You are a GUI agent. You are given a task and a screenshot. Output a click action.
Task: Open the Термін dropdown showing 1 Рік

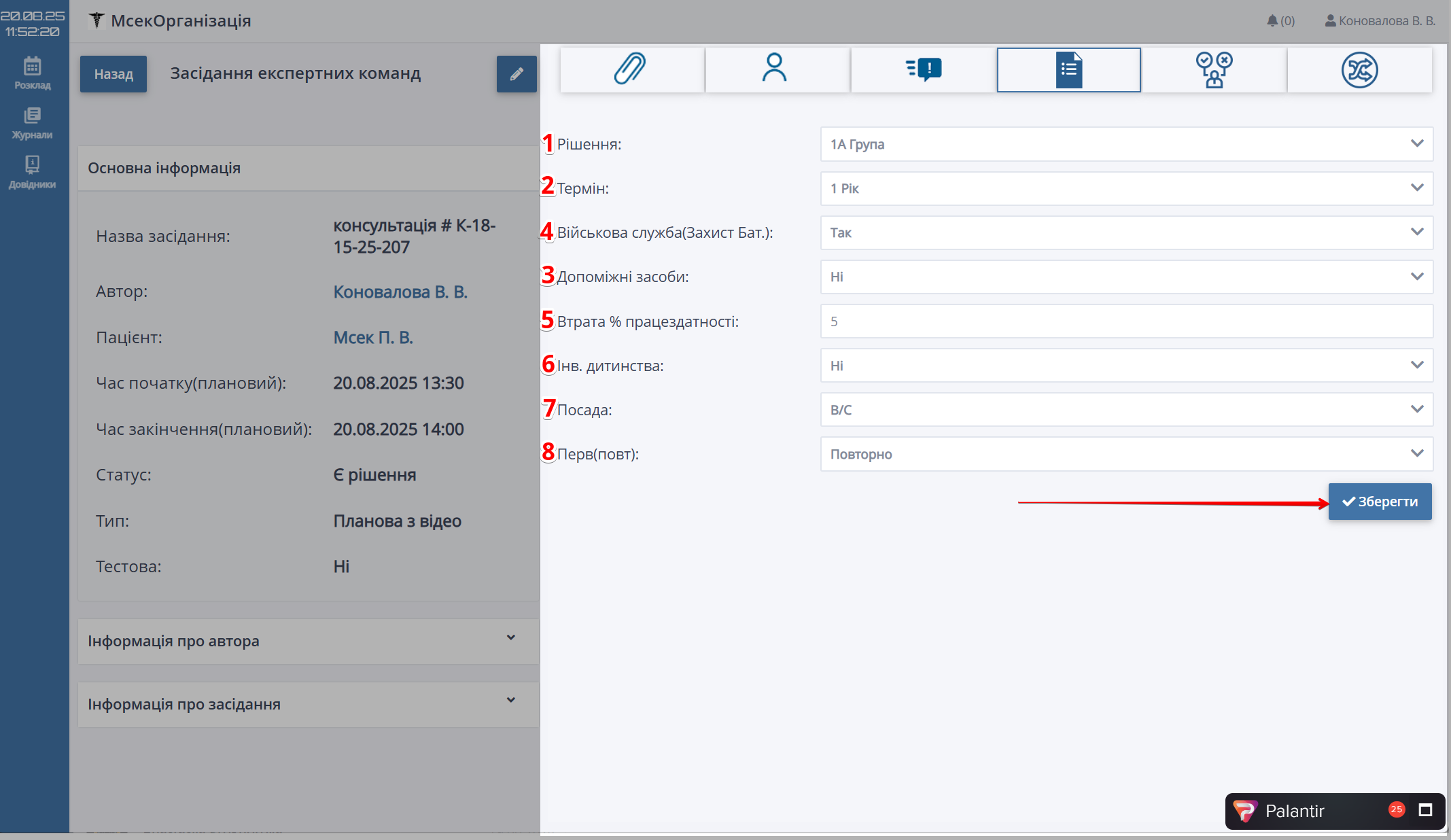(x=1126, y=188)
